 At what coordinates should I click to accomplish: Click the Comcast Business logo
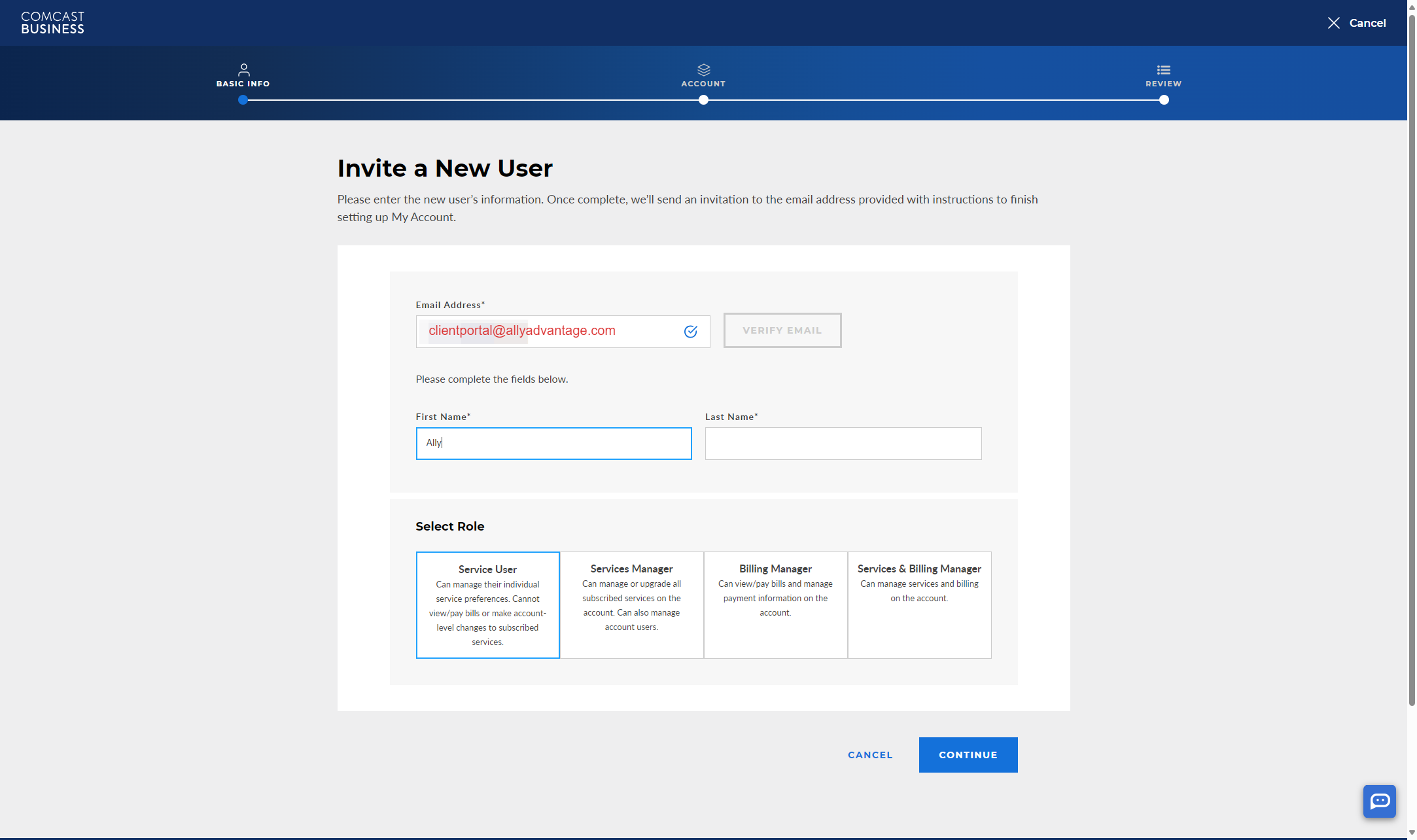tap(52, 23)
